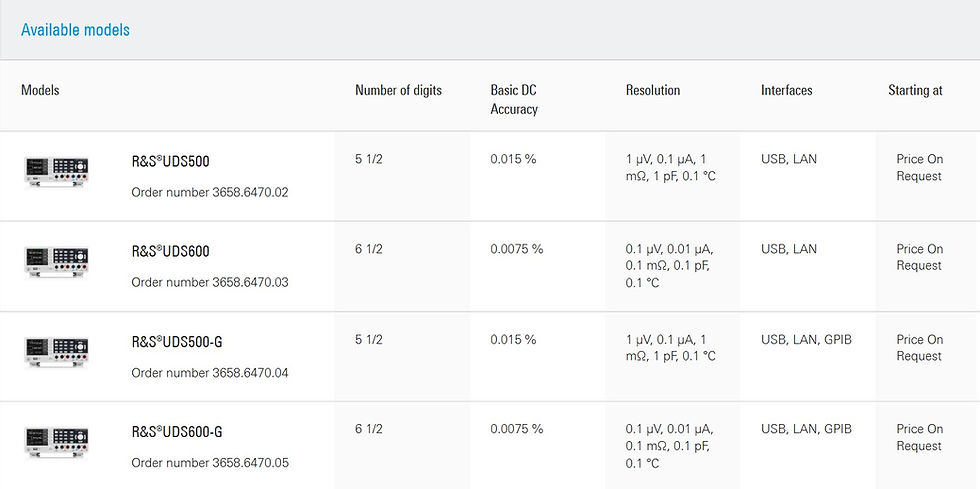
Task: Click the R&S UDS500 model name
Action: 170,162
